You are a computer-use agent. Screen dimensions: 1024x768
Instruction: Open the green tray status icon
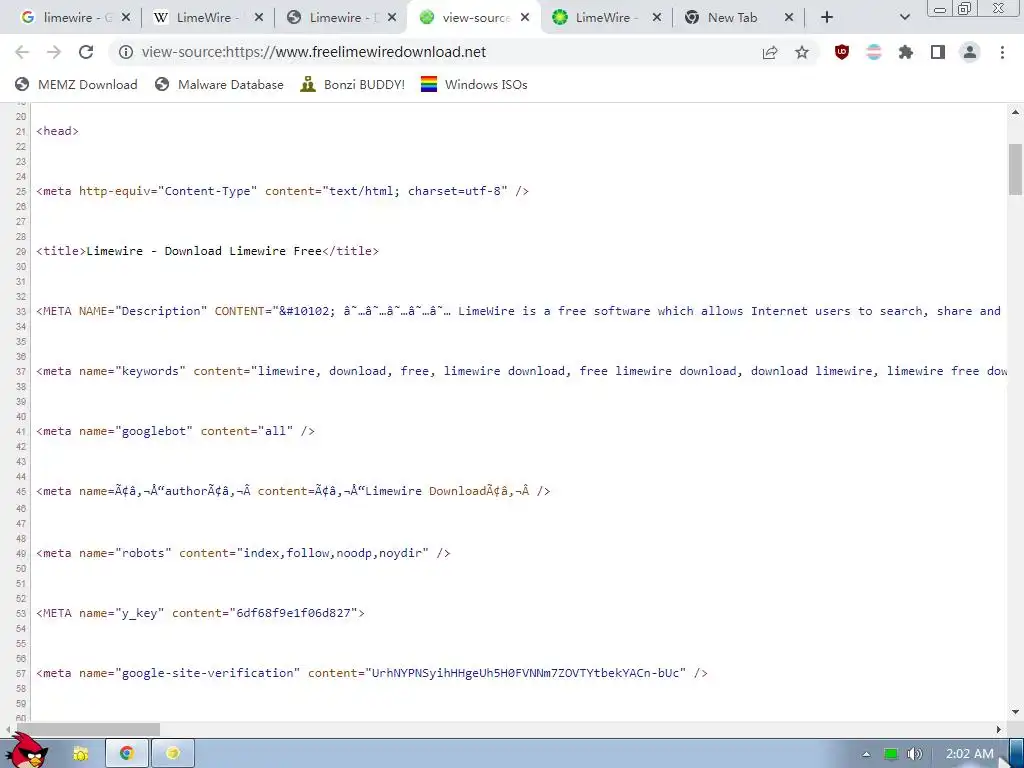891,754
